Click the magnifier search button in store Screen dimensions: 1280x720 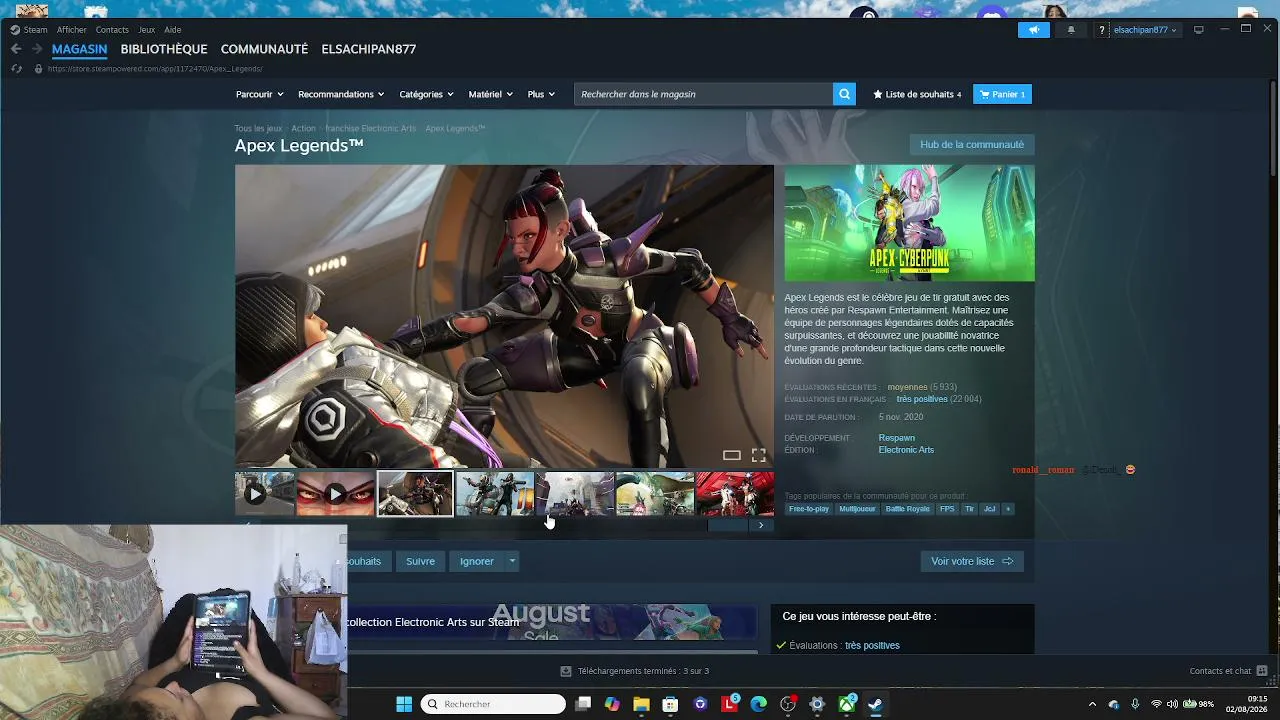845,94
